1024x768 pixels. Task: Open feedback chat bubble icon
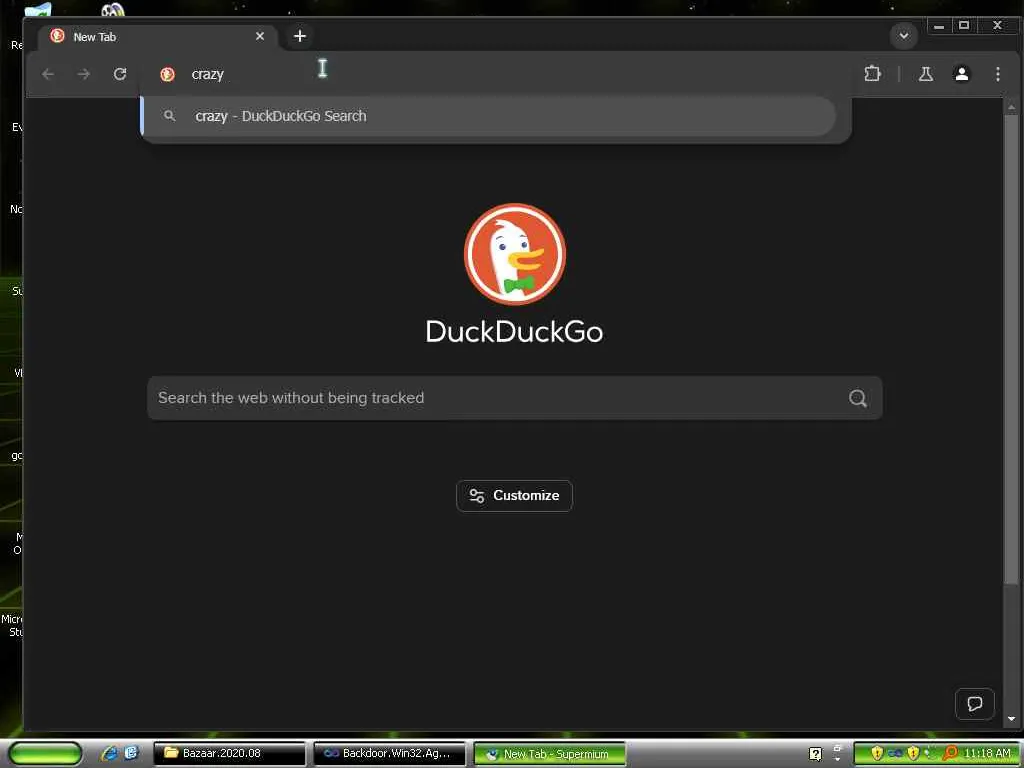974,704
